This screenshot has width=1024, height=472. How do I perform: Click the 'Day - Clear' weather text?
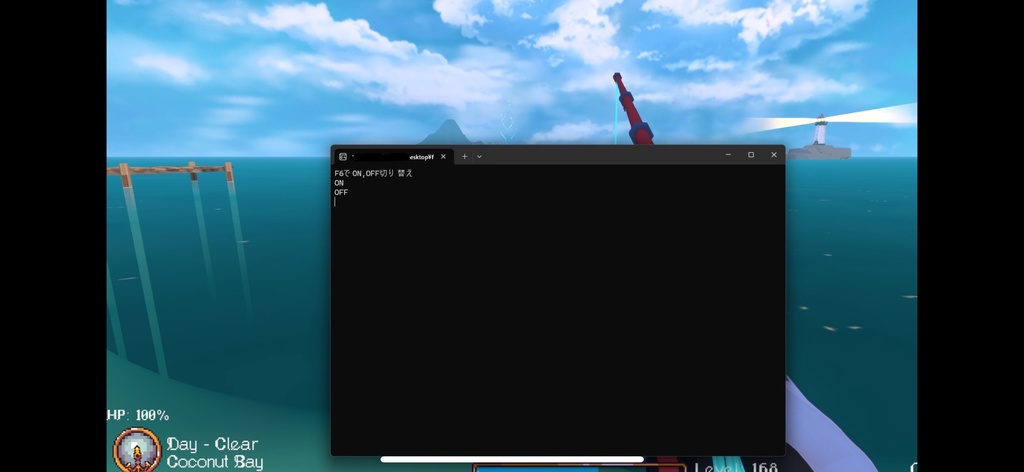coord(212,445)
